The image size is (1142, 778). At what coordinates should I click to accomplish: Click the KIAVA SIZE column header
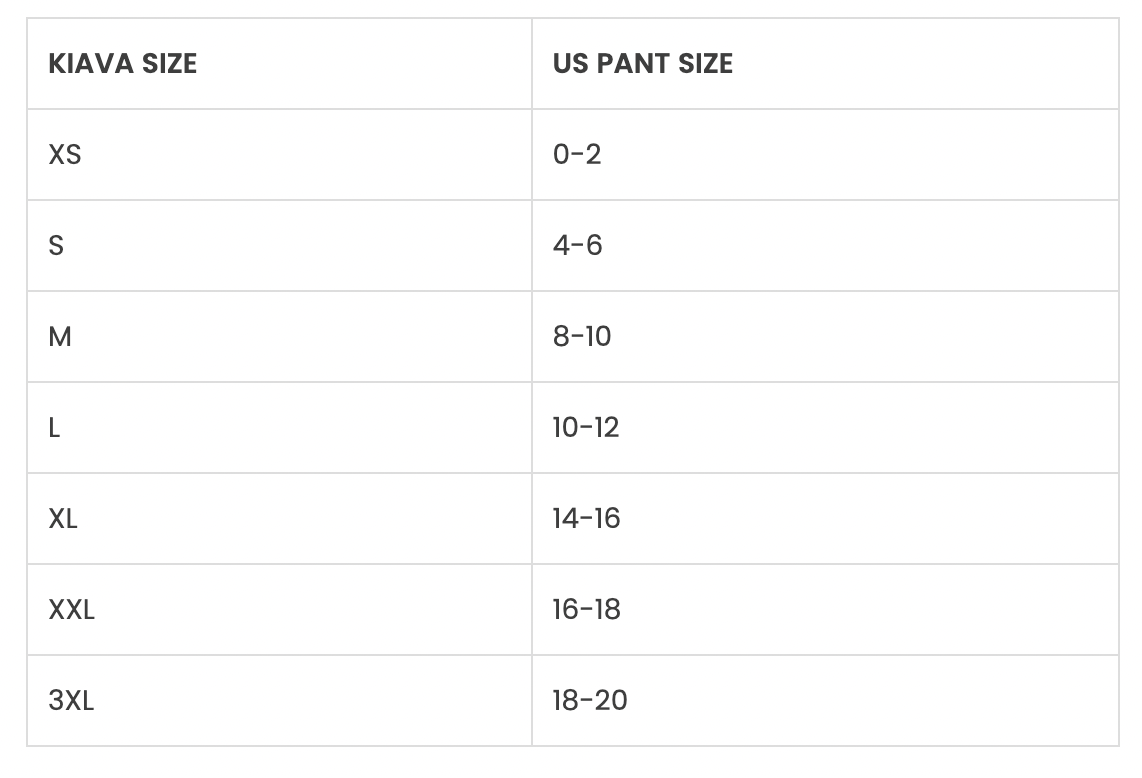click(x=122, y=64)
